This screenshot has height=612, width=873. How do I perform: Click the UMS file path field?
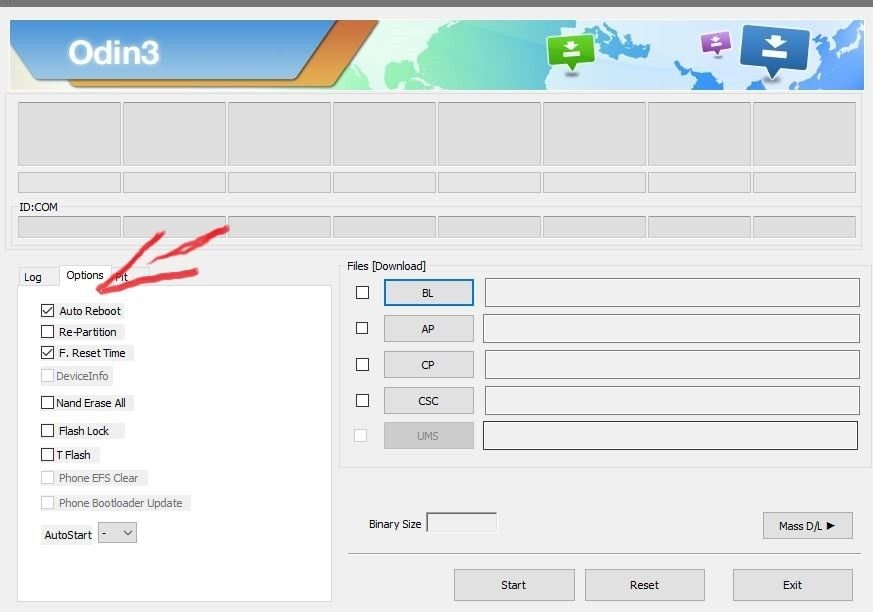coord(670,435)
